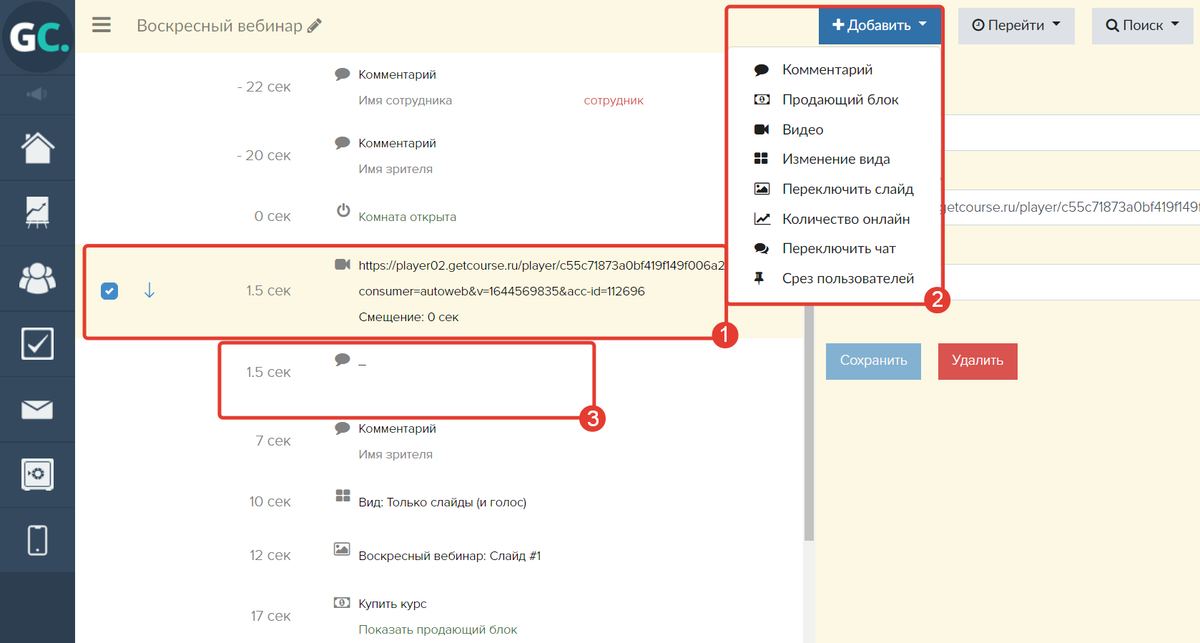Click the video camera icon of the player URL row

342,265
